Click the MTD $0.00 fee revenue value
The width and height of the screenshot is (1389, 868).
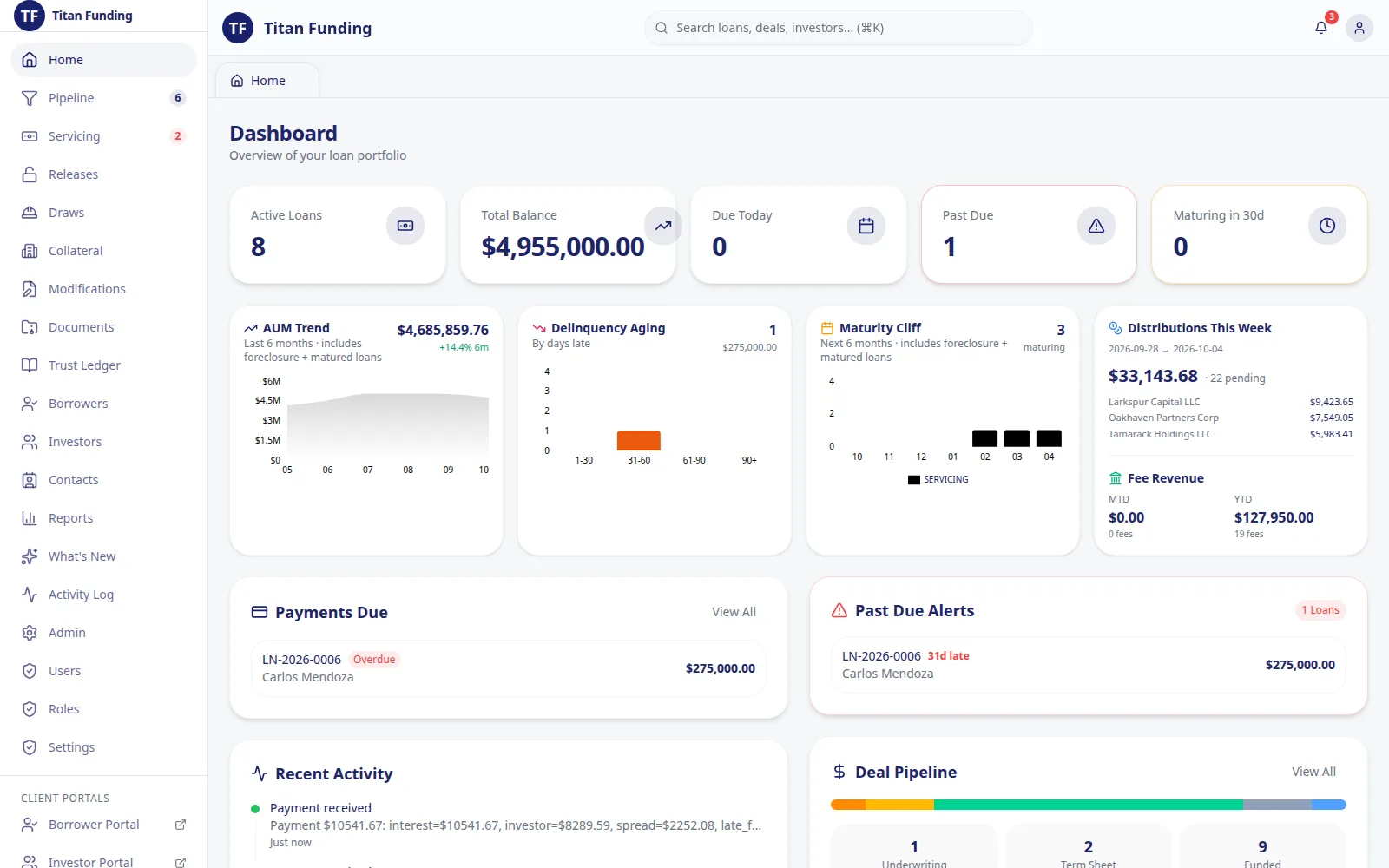1126,517
